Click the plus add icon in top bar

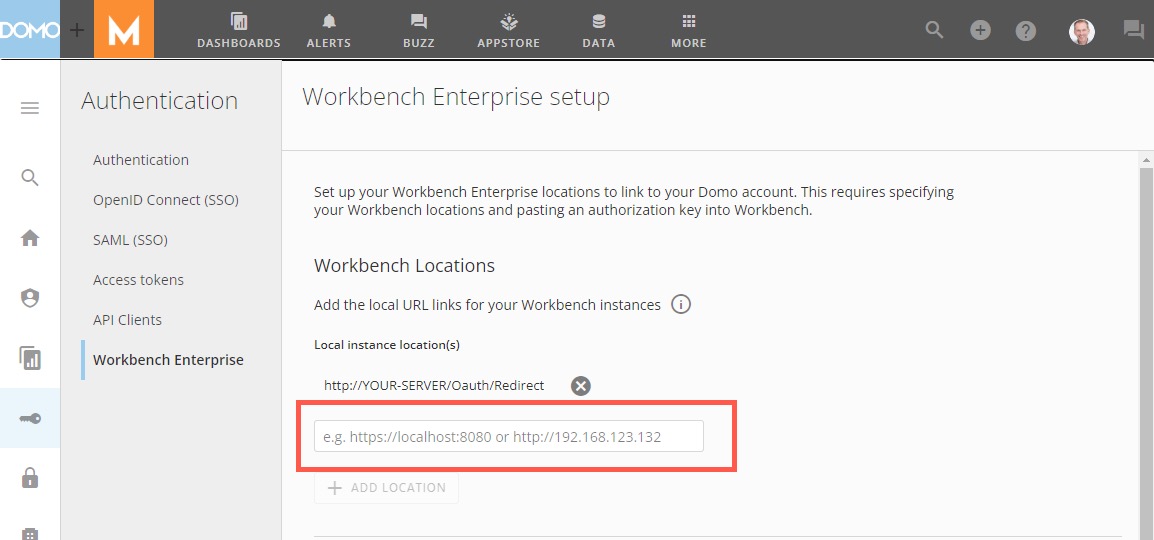click(980, 30)
